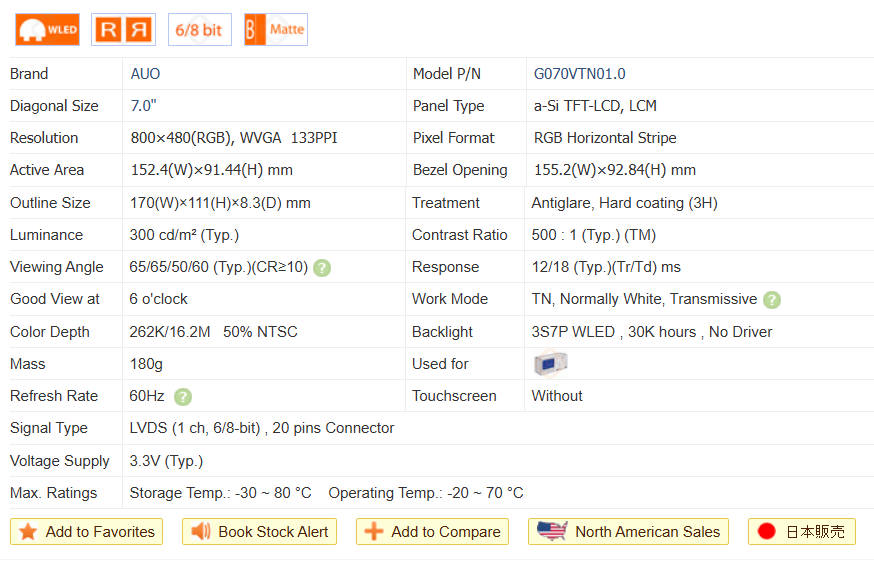Open North American Sales link
Image resolution: width=874 pixels, height=571 pixels.
628,532
